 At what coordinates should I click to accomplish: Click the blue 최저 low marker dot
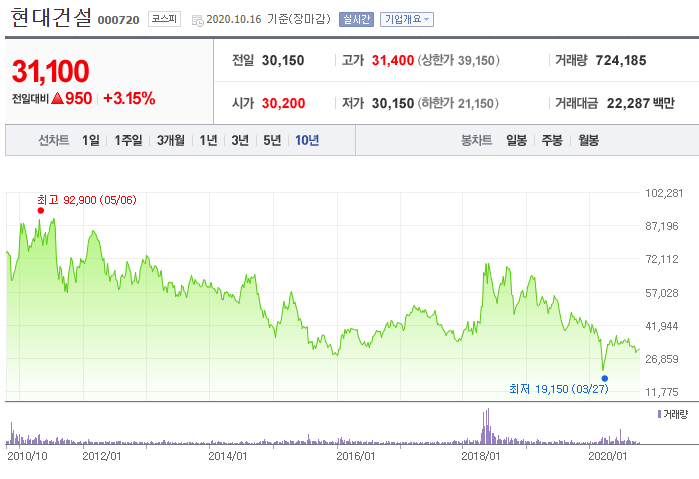tap(604, 379)
